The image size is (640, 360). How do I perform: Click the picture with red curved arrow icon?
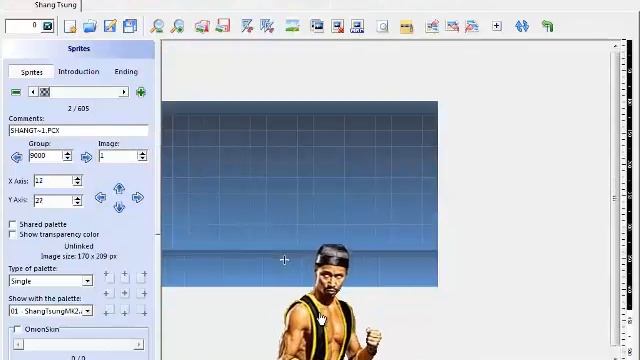pos(452,27)
